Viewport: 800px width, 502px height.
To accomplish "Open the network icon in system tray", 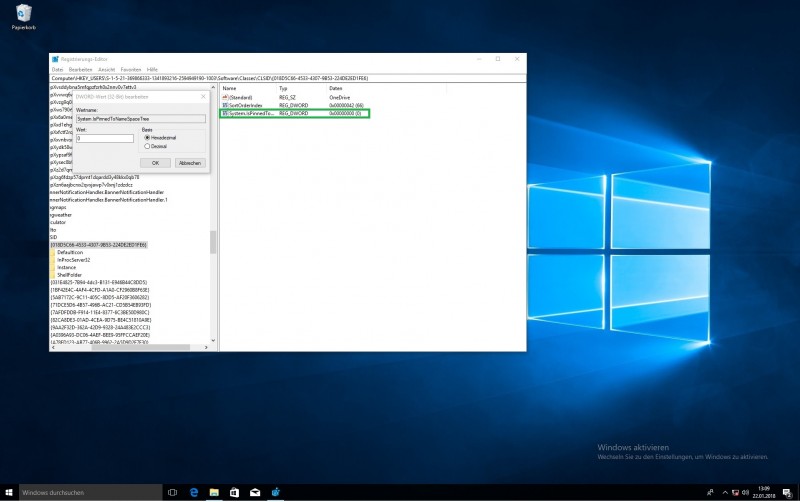I will pos(735,493).
